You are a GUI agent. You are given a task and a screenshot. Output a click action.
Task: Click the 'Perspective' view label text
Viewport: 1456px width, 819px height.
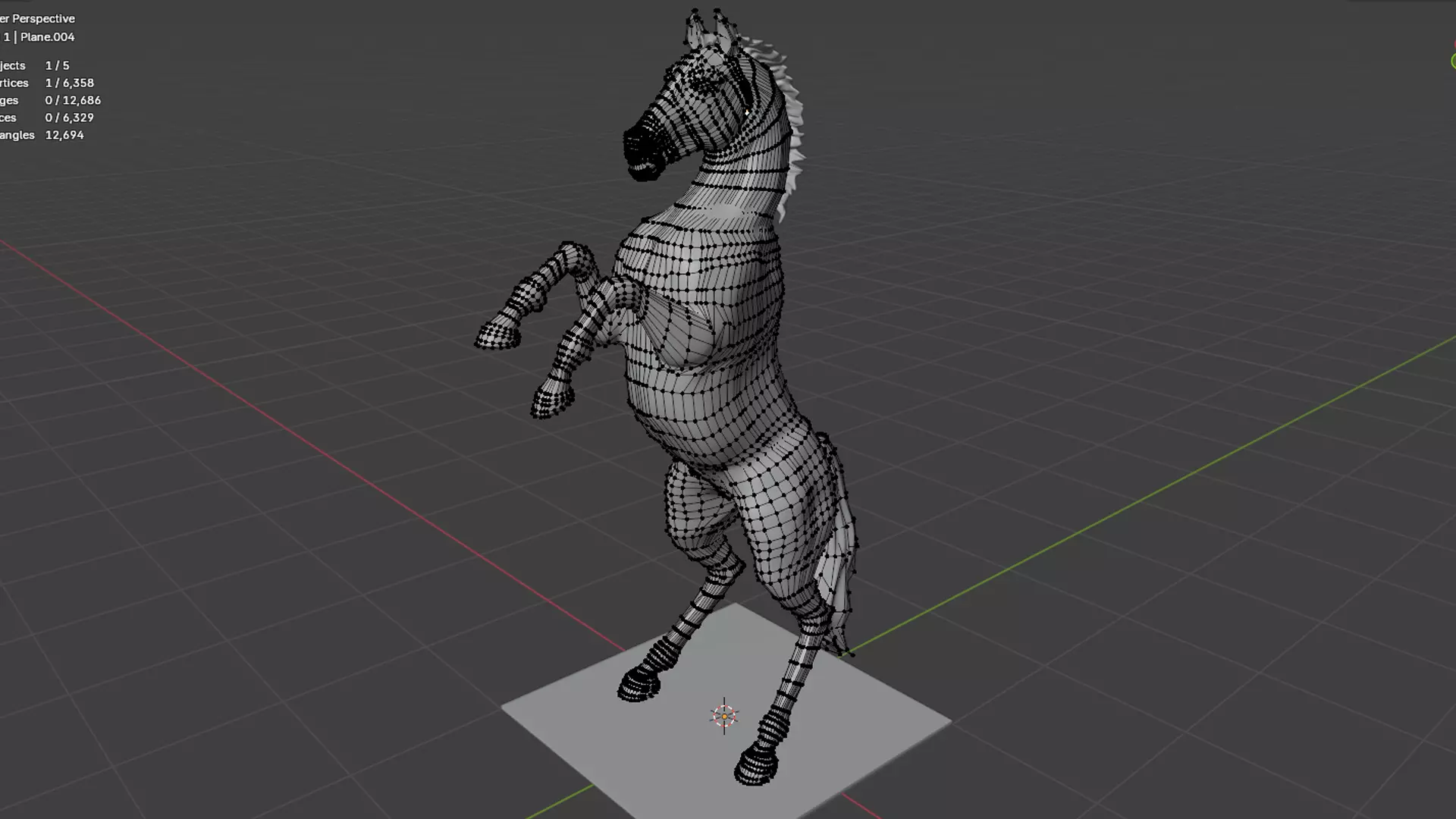(43, 18)
